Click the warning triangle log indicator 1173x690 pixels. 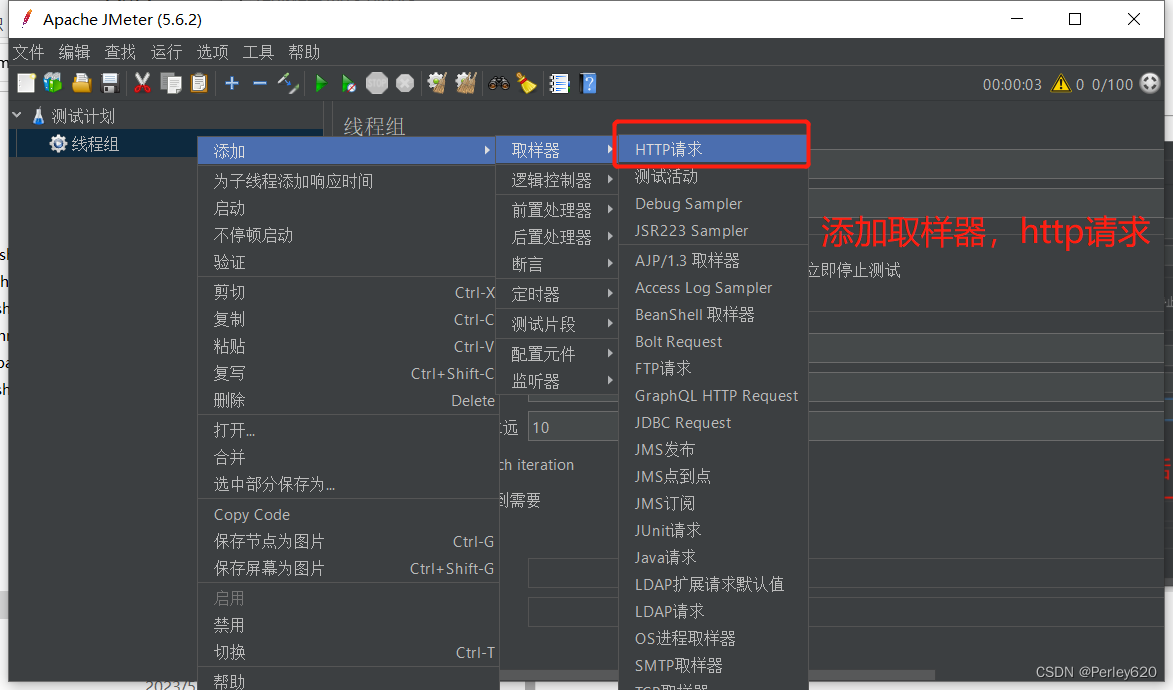pos(1061,83)
